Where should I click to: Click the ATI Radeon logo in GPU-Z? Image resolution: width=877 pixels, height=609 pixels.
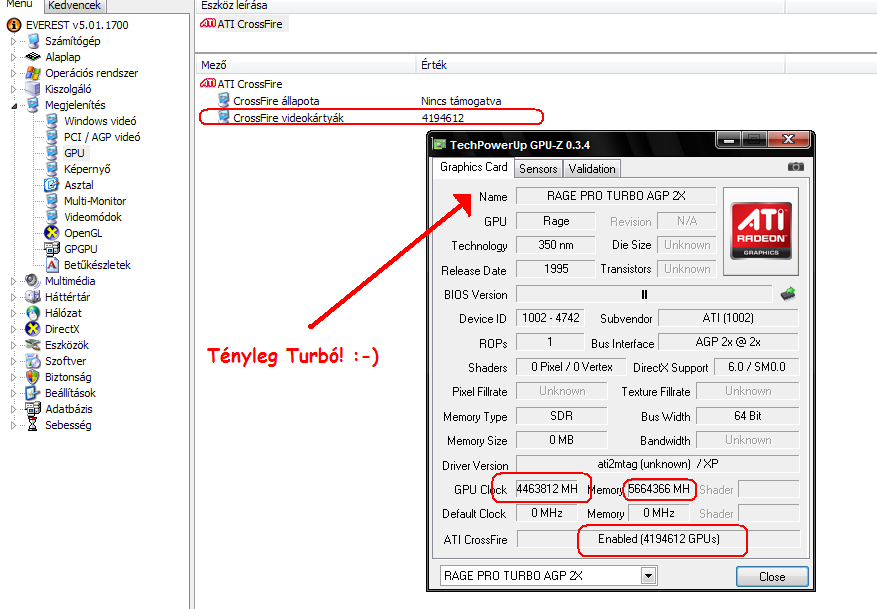pos(761,231)
